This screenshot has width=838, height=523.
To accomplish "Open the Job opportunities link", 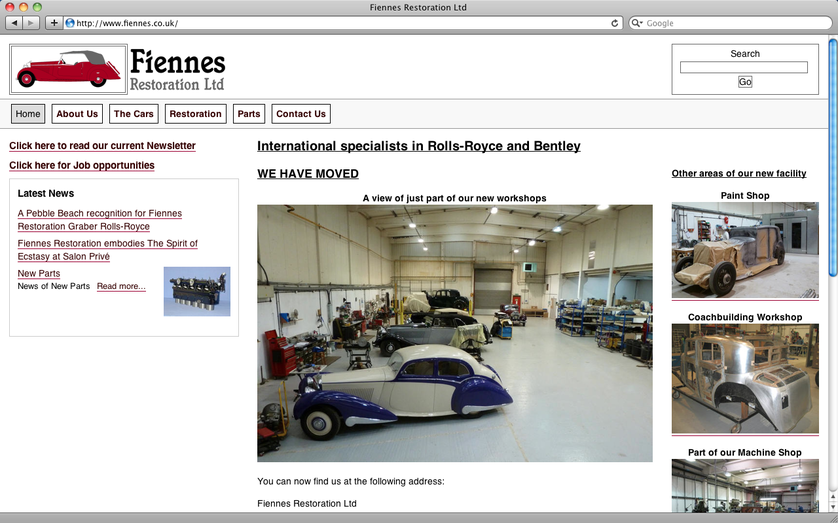I will coord(82,166).
